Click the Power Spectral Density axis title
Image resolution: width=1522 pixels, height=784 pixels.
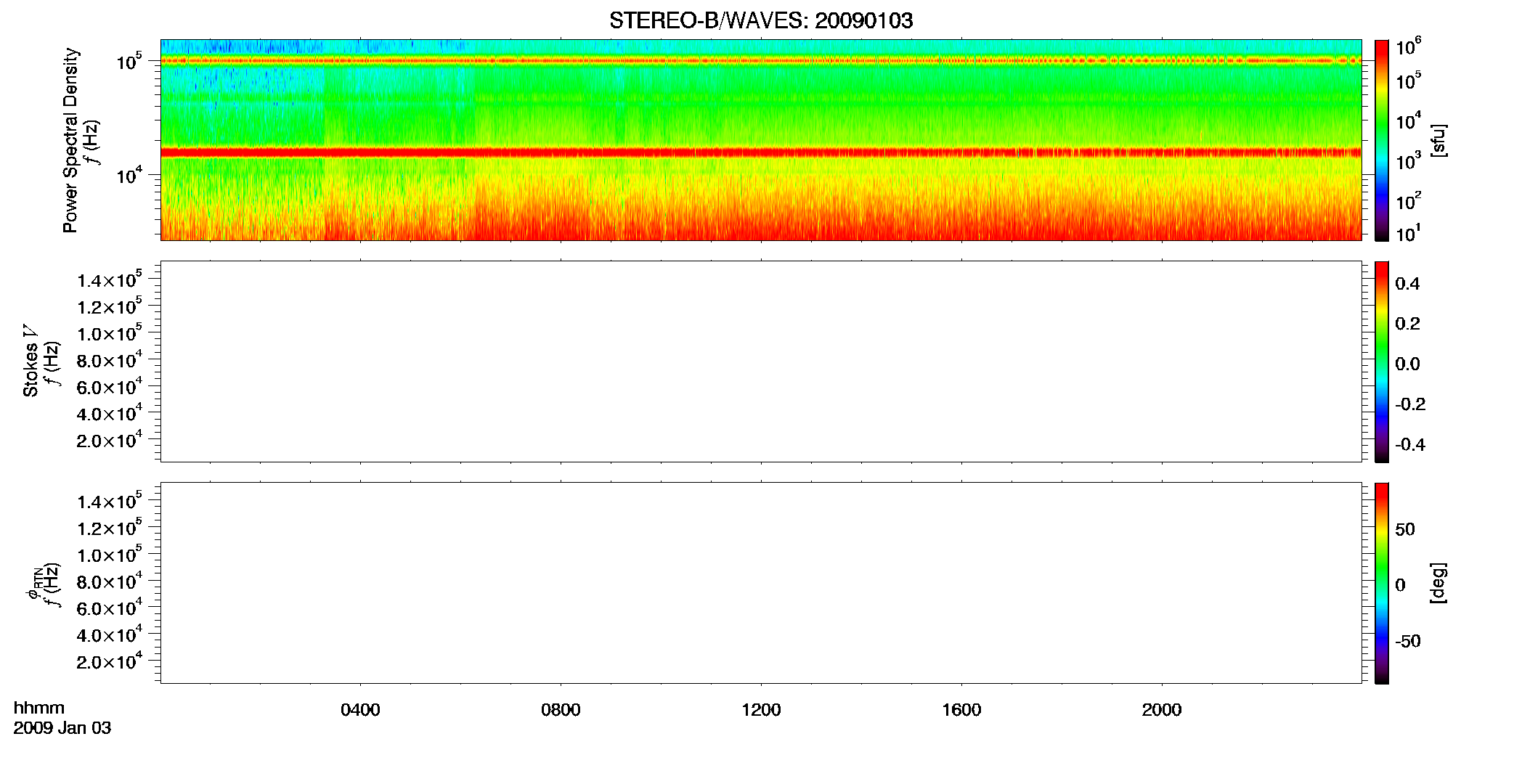[70, 140]
